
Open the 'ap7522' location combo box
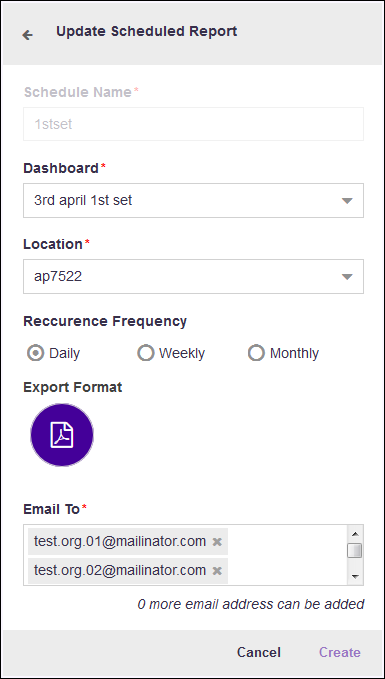(193, 277)
